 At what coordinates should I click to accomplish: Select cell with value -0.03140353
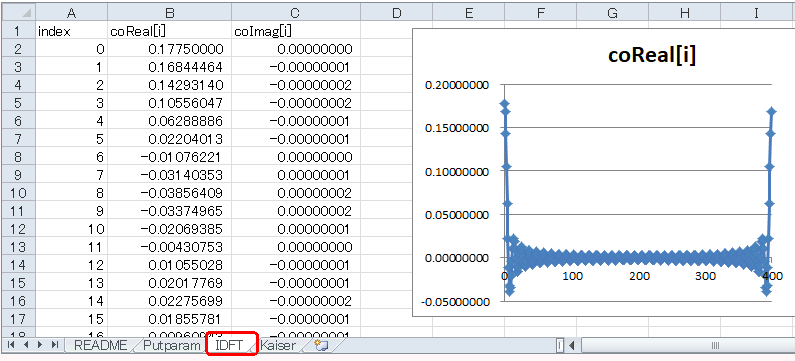[169, 175]
